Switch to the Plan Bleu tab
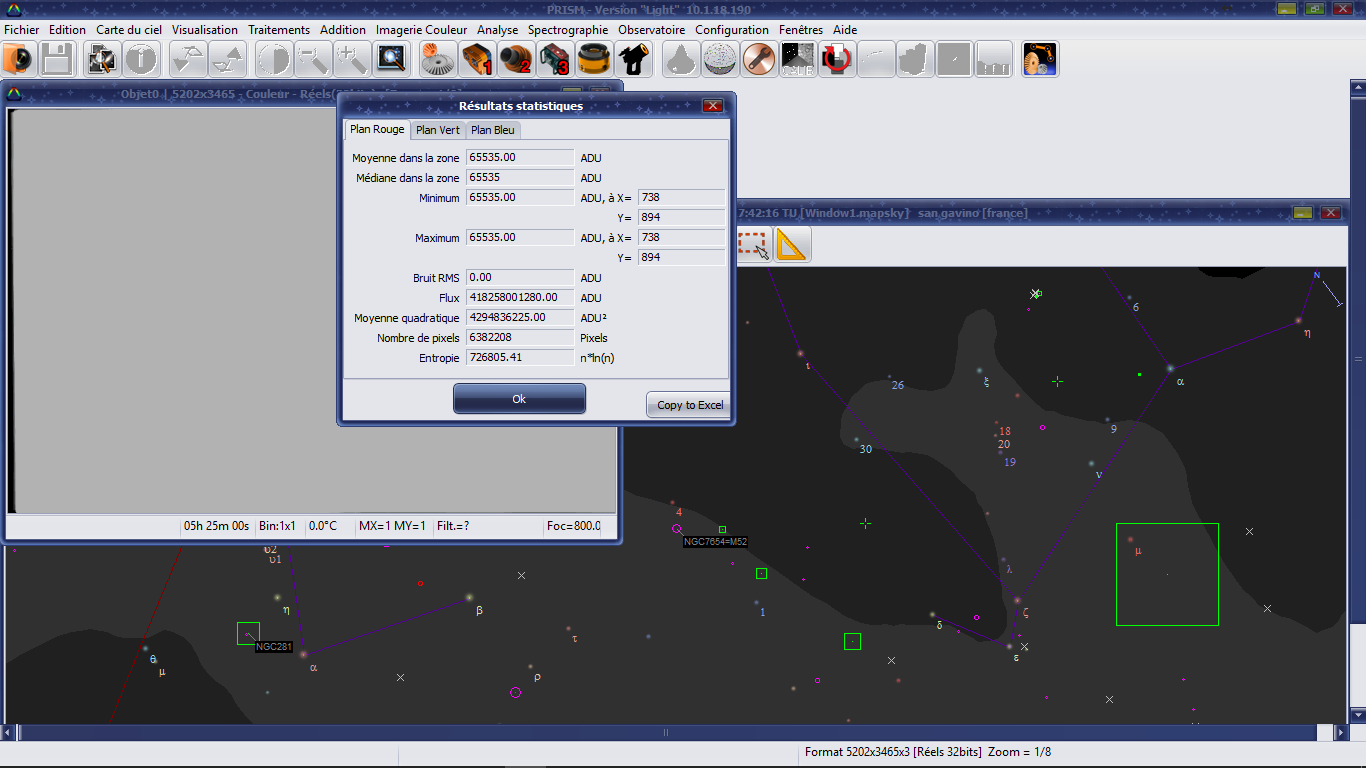The width and height of the screenshot is (1366, 768). (x=493, y=130)
